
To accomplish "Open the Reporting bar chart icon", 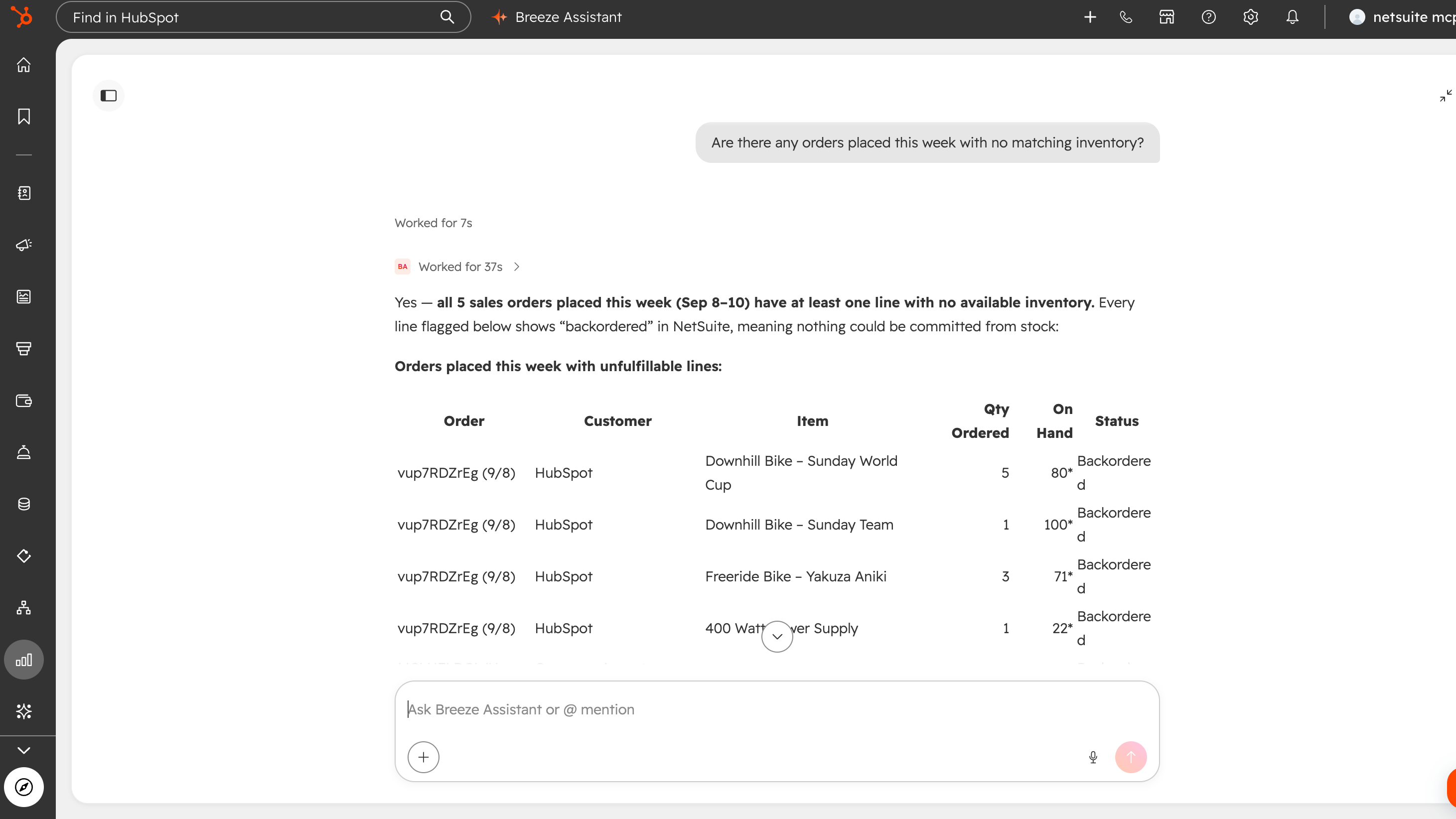I will [24, 660].
